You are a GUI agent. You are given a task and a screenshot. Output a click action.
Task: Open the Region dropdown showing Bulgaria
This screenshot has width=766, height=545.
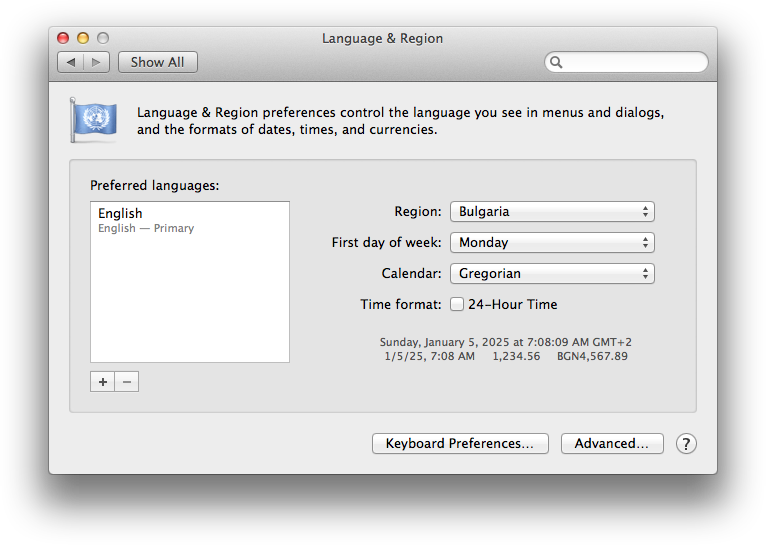tap(552, 212)
